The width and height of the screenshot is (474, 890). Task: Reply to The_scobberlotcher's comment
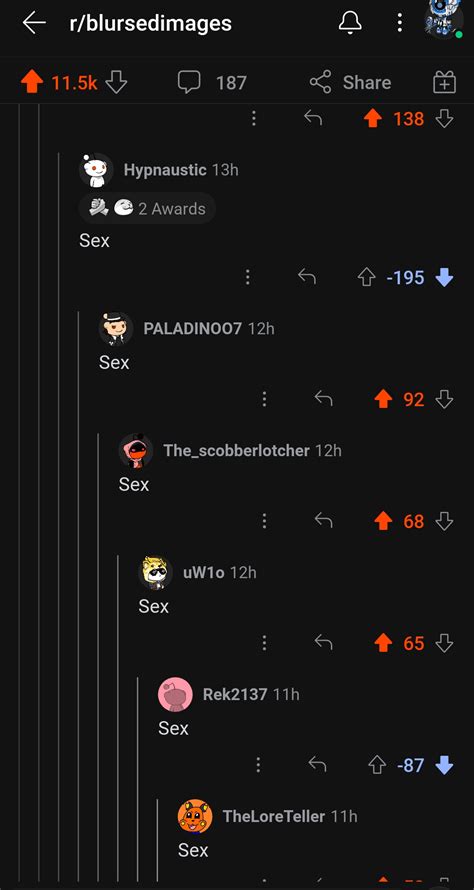point(323,520)
